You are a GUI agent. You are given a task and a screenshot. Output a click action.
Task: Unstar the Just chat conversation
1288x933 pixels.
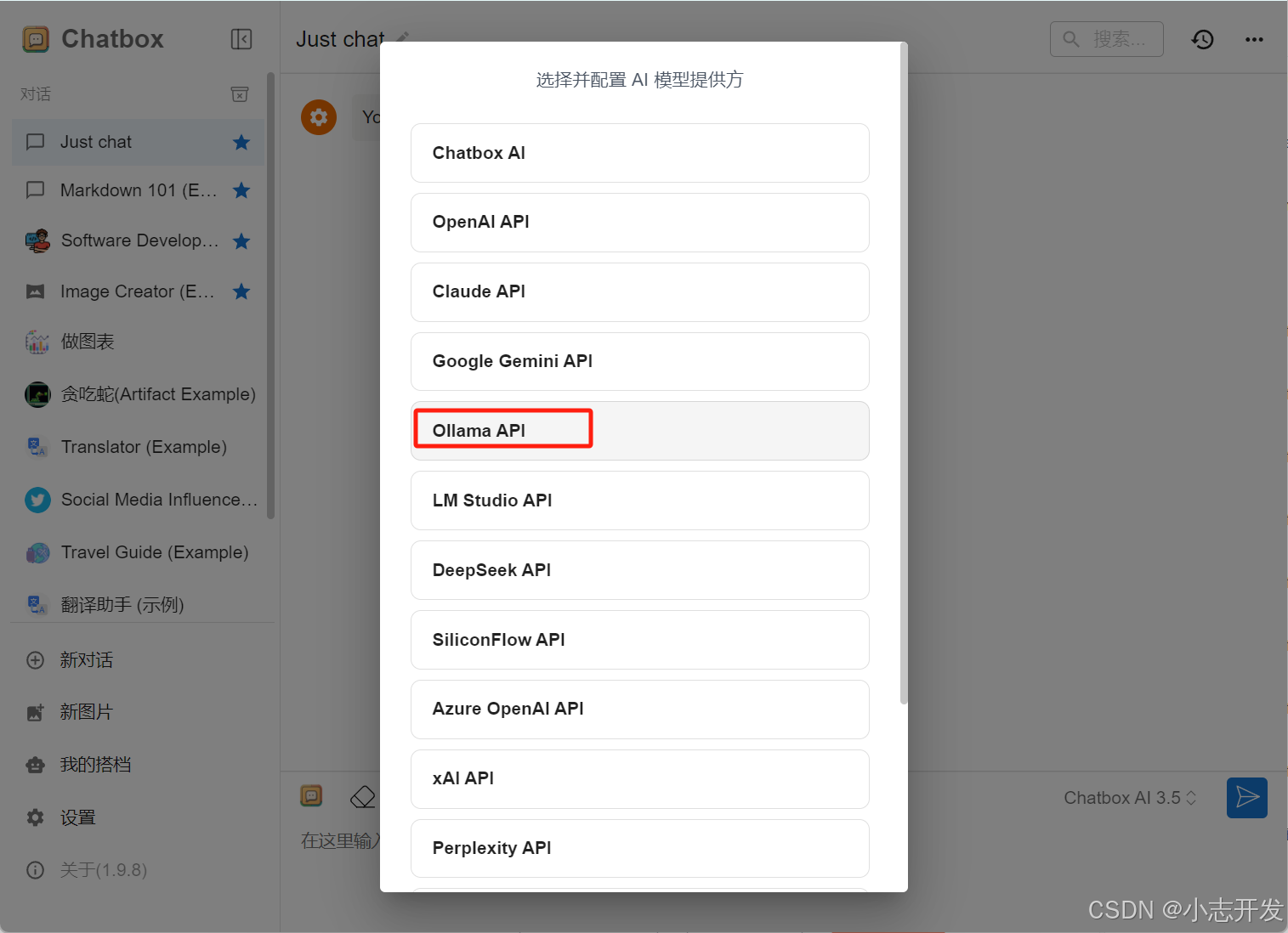click(241, 142)
